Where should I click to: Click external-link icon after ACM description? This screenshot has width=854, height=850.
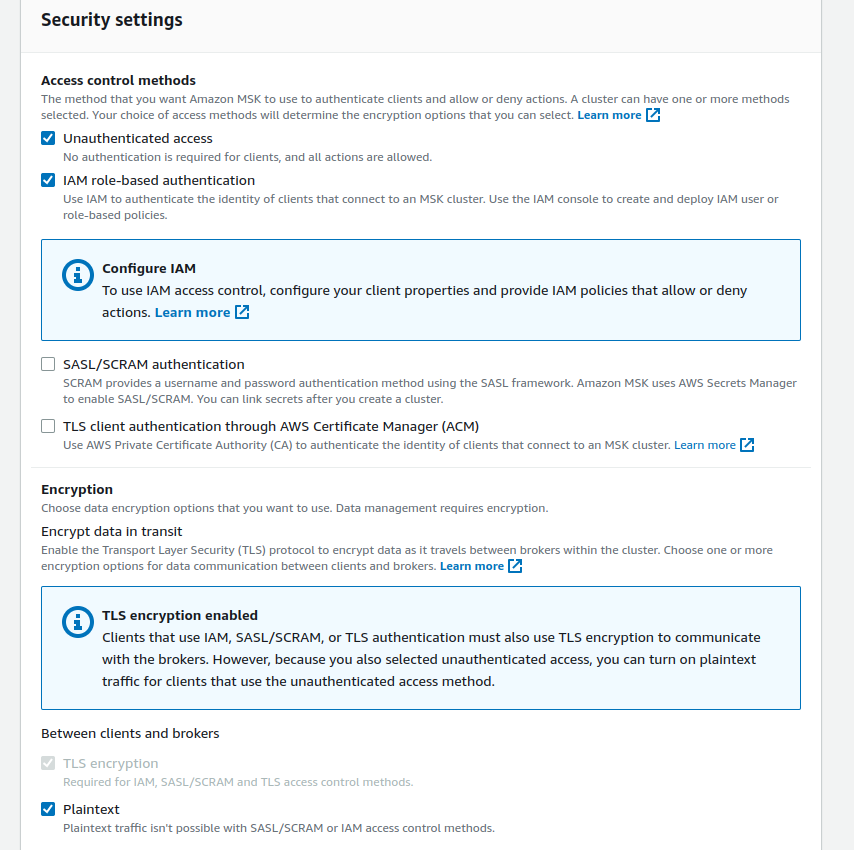coord(747,445)
